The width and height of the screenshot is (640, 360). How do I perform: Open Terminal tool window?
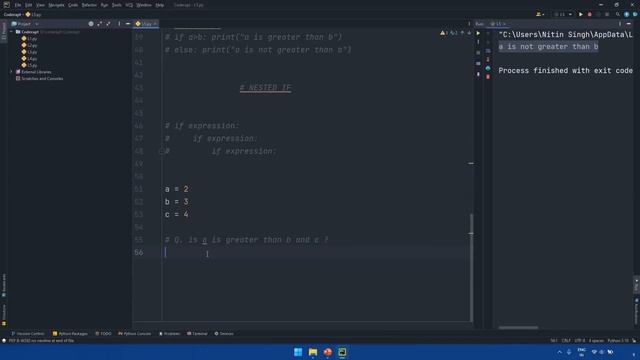(x=197, y=333)
